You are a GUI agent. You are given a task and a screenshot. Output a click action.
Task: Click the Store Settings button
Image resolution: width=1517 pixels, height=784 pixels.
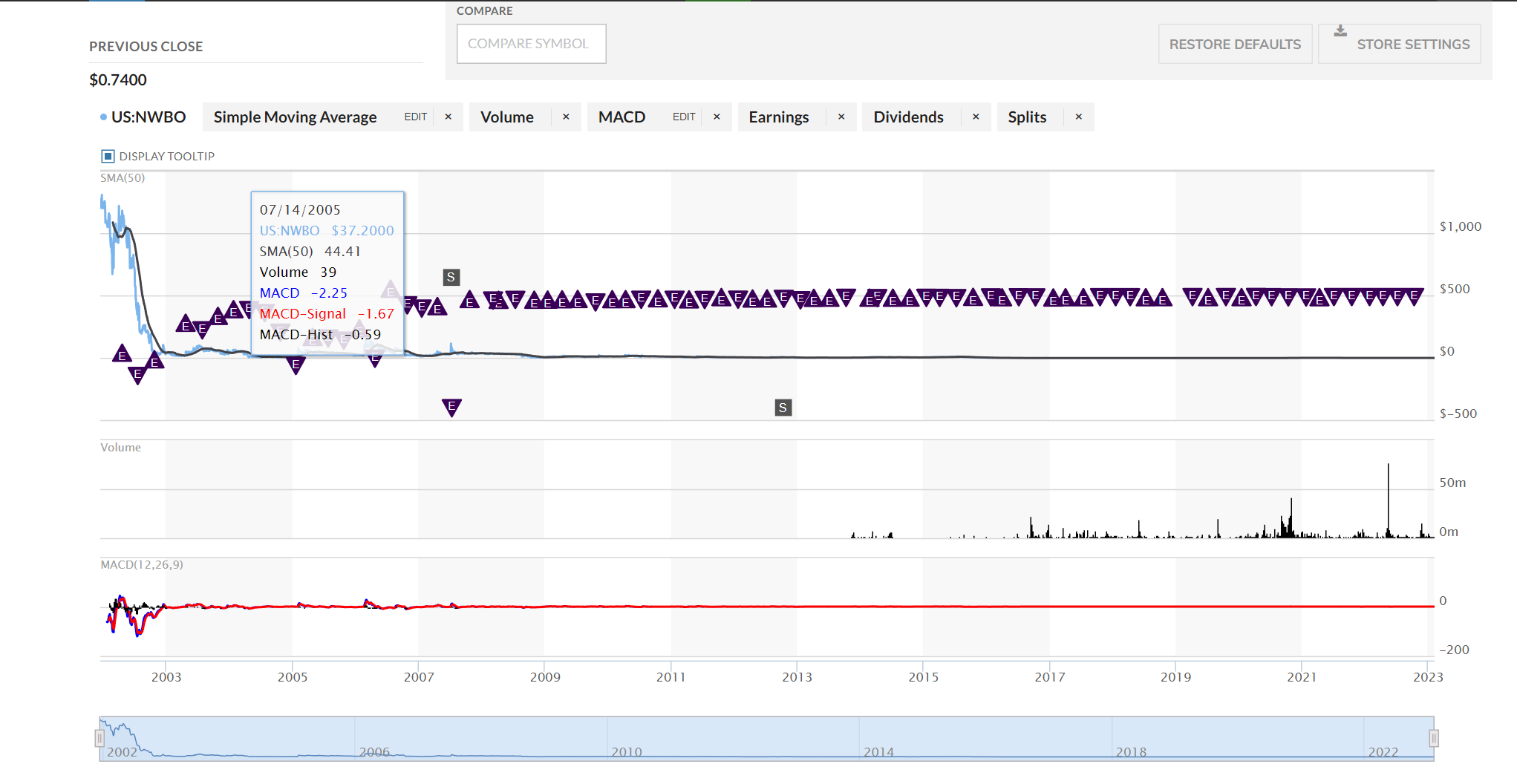[x=1399, y=44]
